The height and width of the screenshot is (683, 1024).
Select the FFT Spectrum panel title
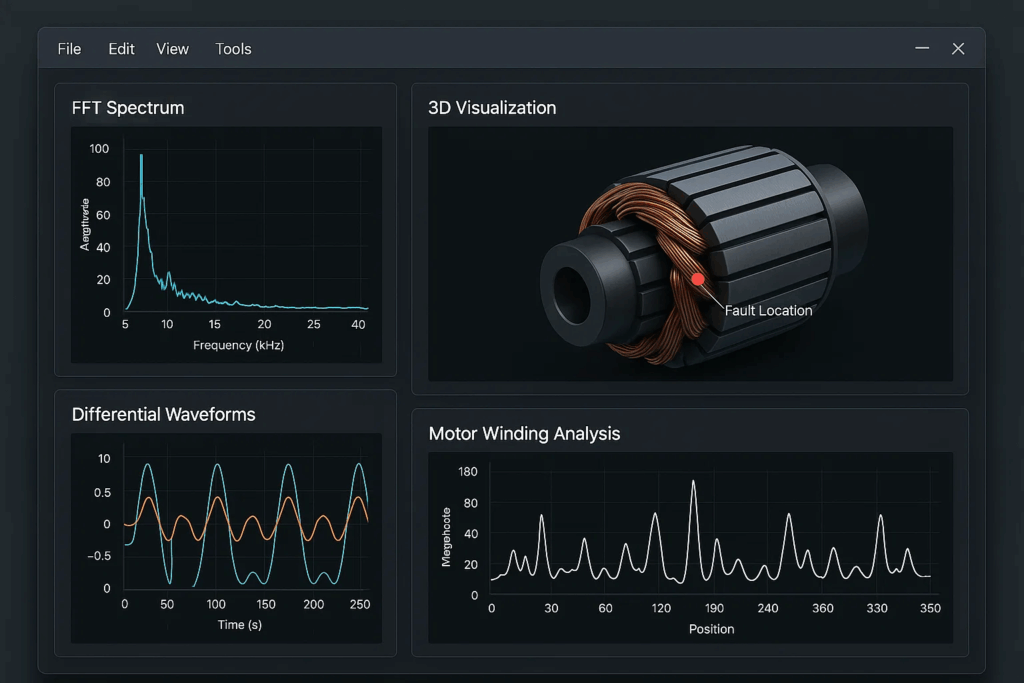coord(128,108)
